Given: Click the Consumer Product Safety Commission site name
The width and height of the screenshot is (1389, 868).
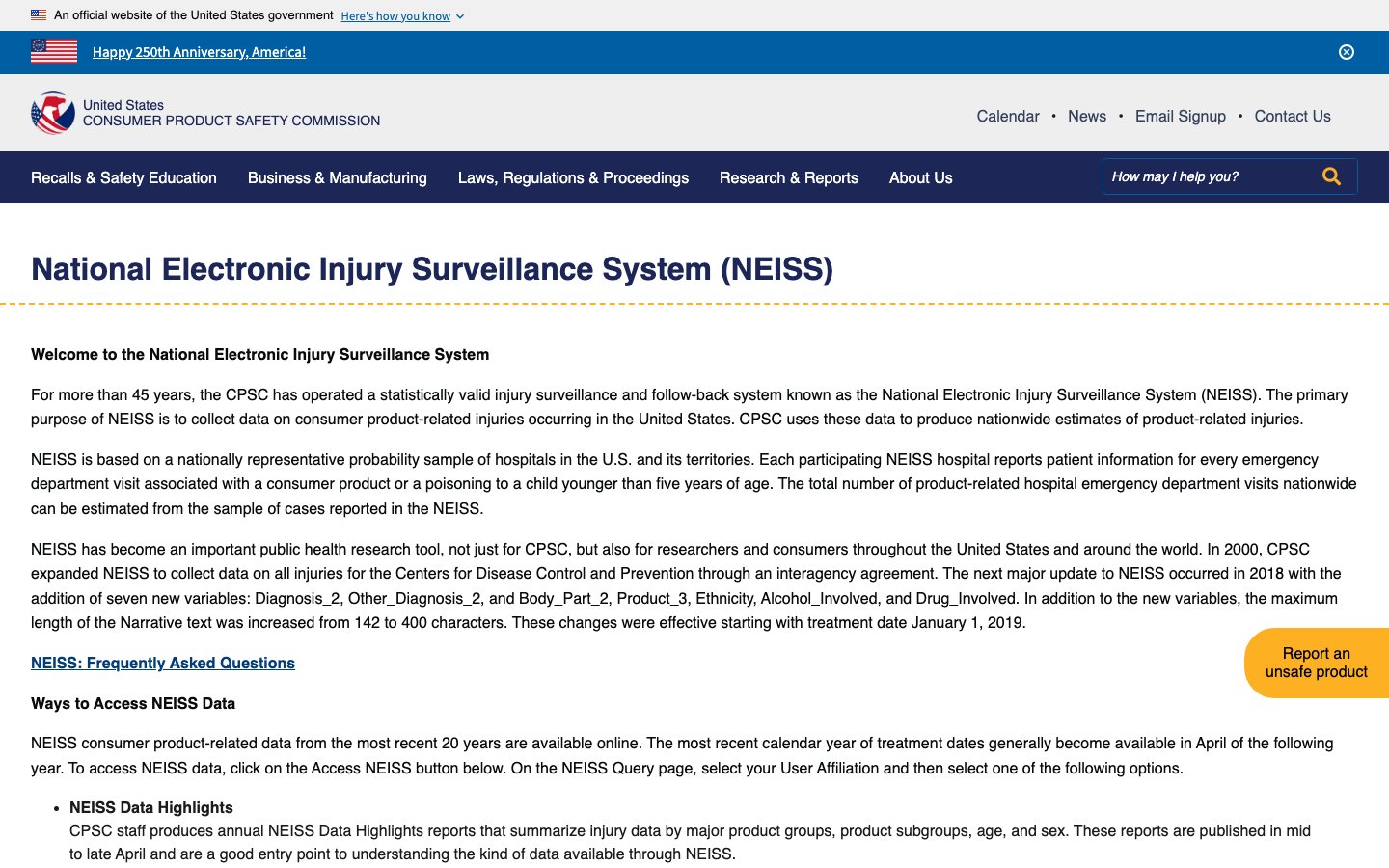Looking at the screenshot, I should [x=231, y=113].
